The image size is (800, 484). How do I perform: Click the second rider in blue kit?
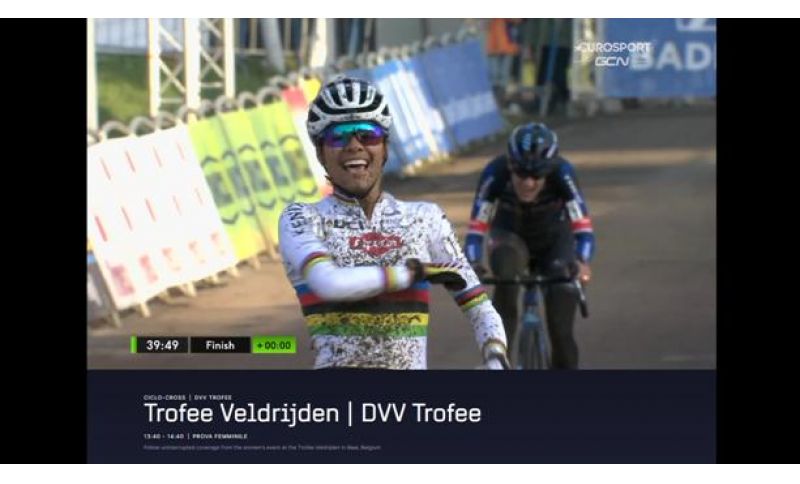pyautogui.click(x=531, y=245)
